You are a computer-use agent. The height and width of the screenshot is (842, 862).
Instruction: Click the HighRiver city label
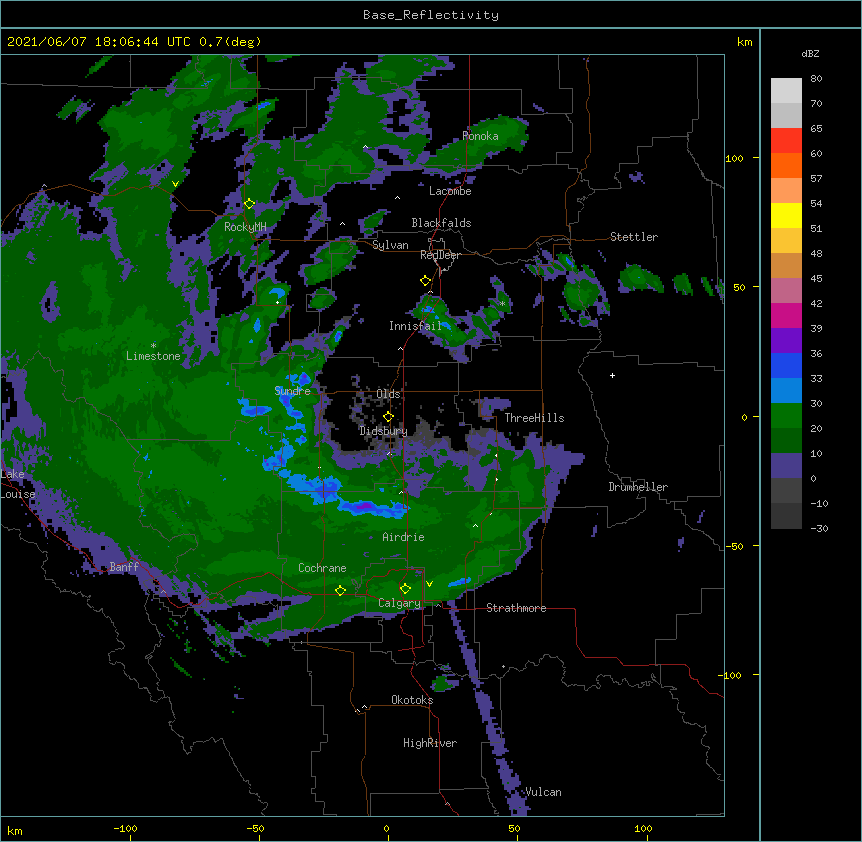430,743
